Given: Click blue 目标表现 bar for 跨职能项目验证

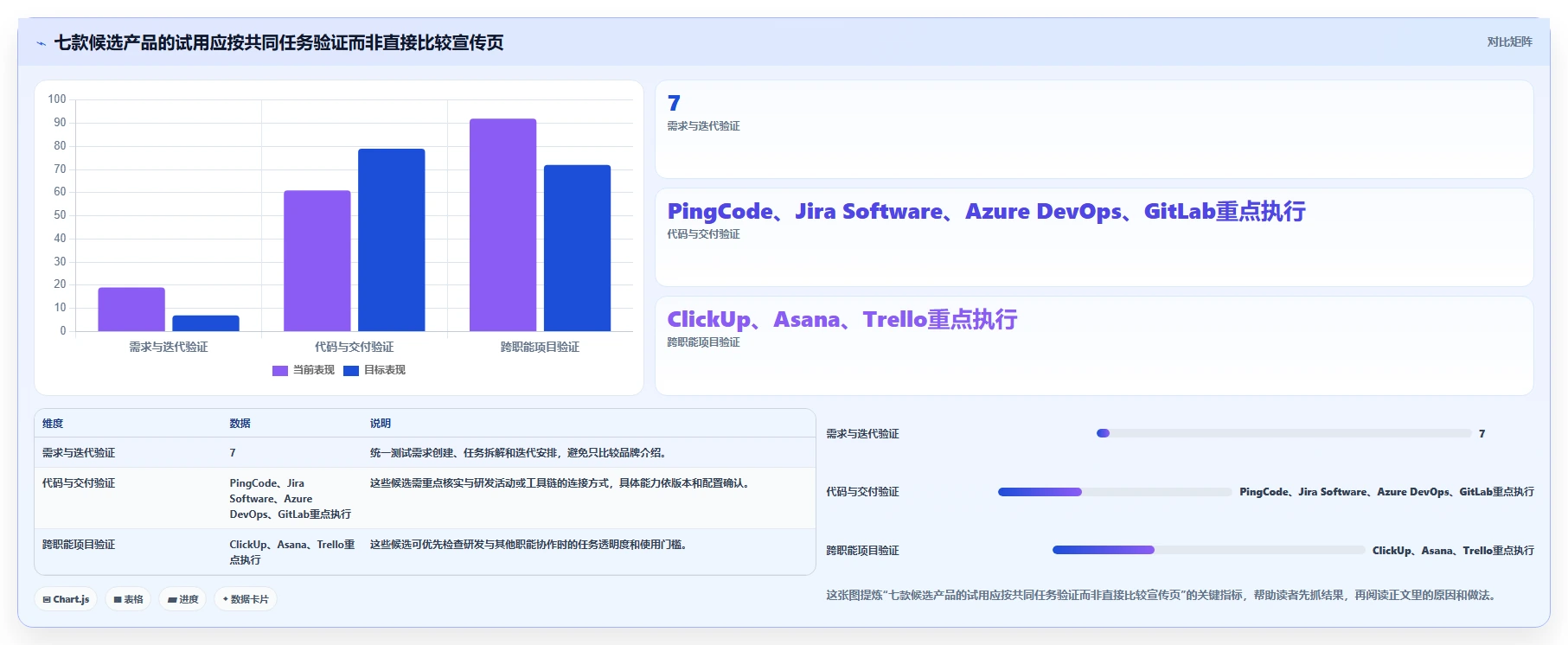Looking at the screenshot, I should (x=577, y=248).
